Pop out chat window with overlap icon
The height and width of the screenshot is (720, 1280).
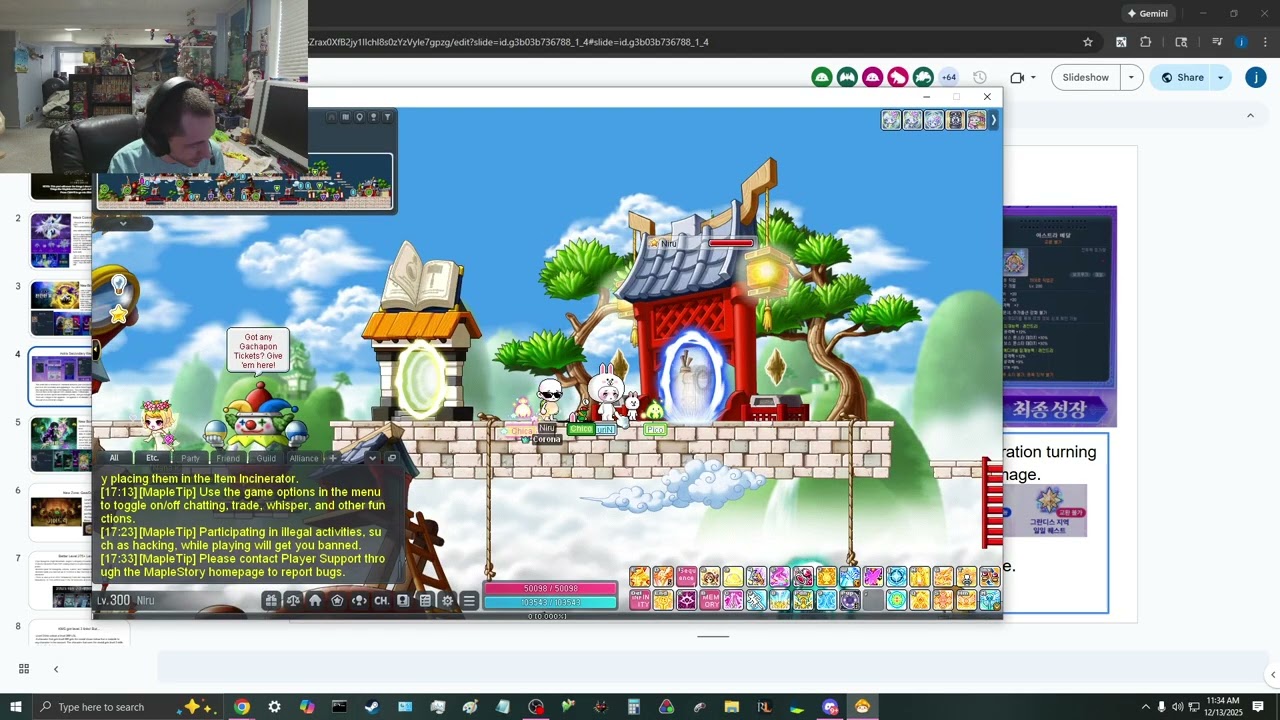pyautogui.click(x=392, y=458)
